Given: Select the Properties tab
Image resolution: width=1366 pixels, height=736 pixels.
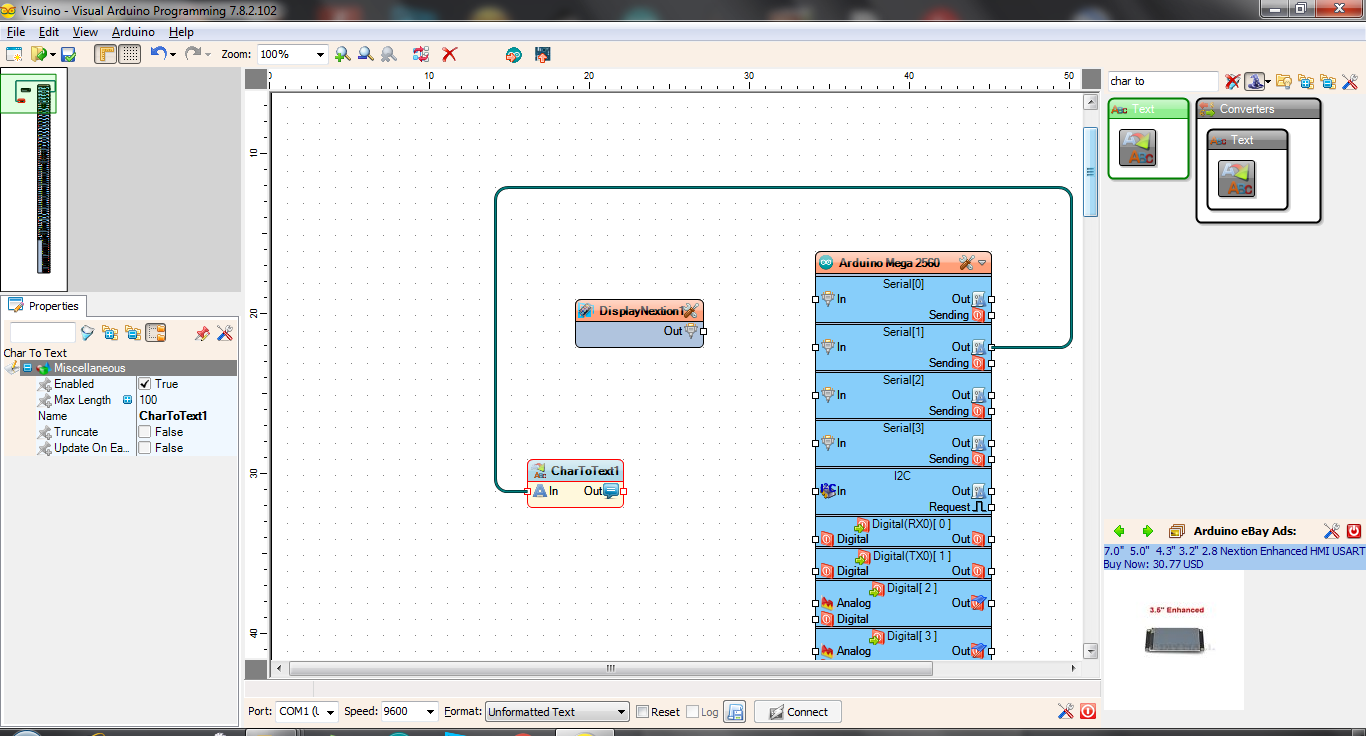Looking at the screenshot, I should pos(46,306).
